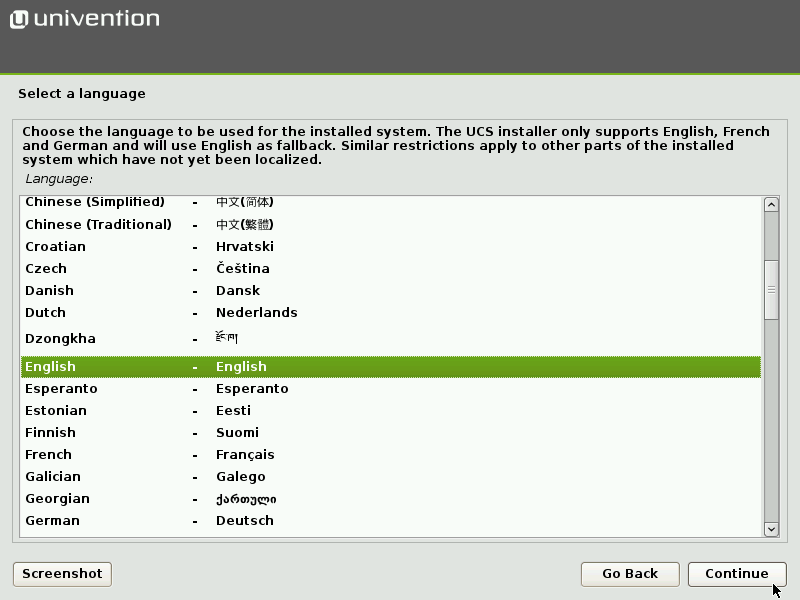Image resolution: width=800 pixels, height=600 pixels.
Task: Select Czech from the language list
Action: pyautogui.click(x=200, y=268)
